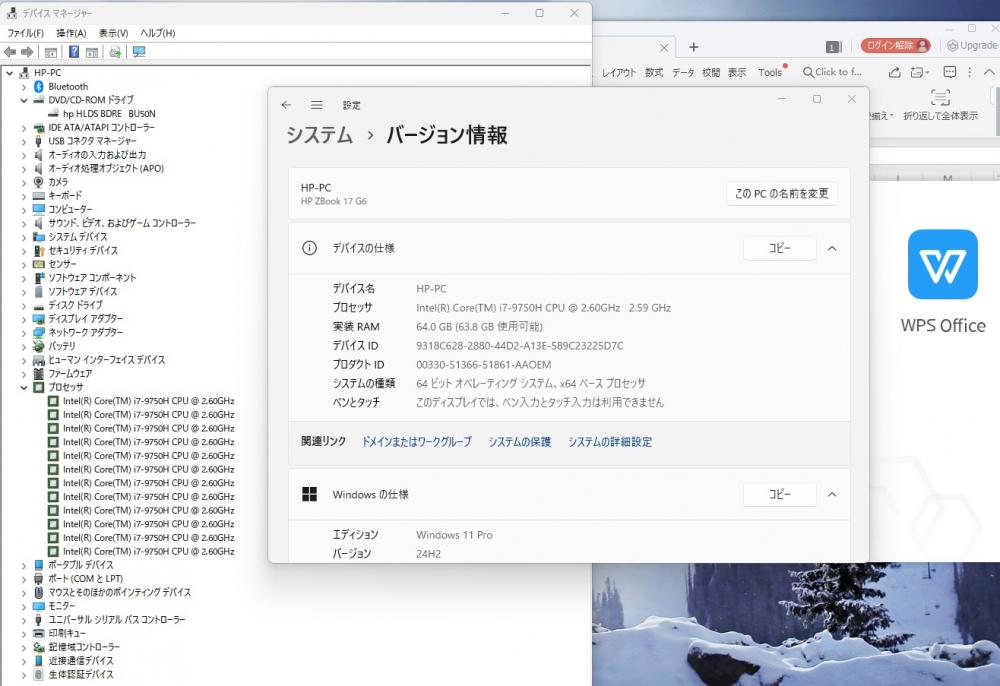Close the open WPS document tab

click(664, 47)
